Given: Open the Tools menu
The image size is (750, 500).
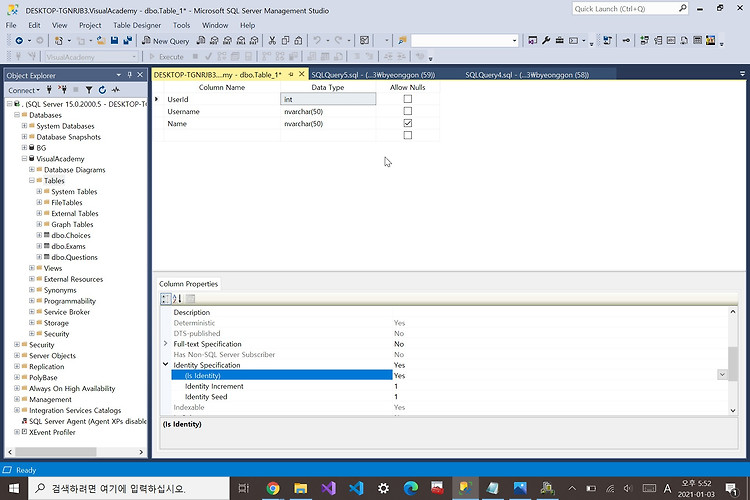Looking at the screenshot, I should 181,25.
